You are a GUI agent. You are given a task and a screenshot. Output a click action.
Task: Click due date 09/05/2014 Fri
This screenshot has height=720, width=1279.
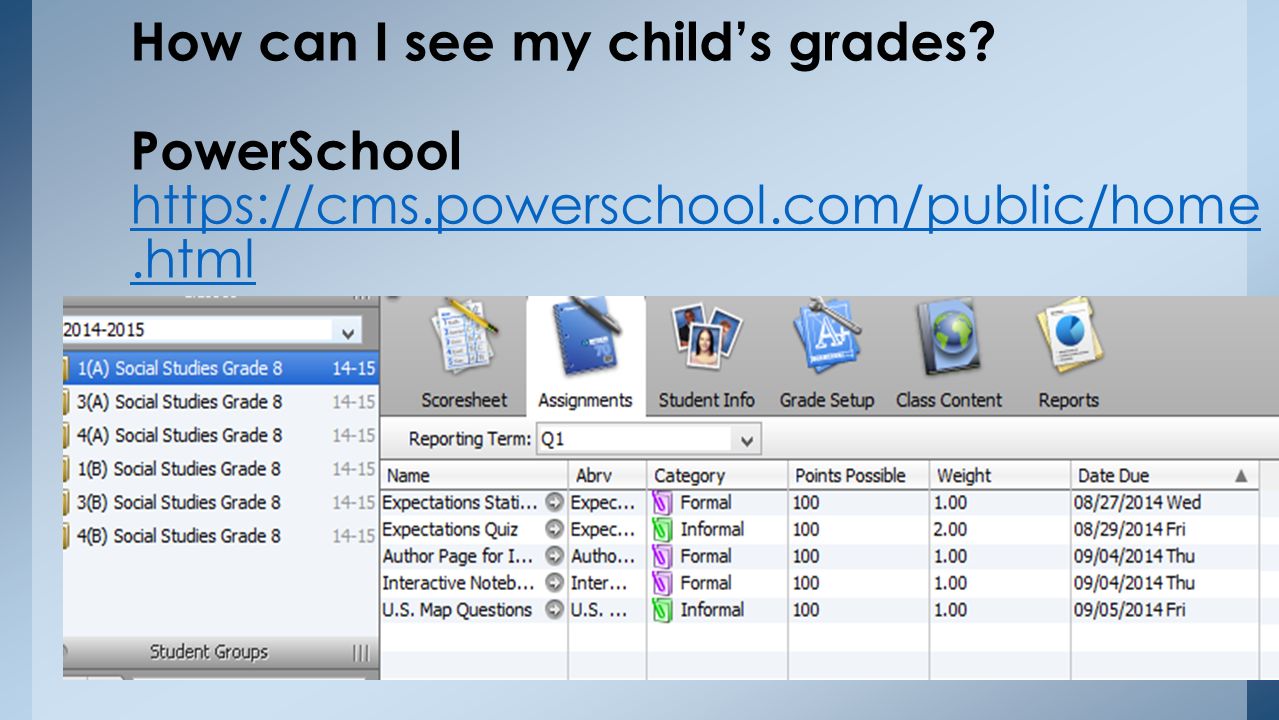1130,609
